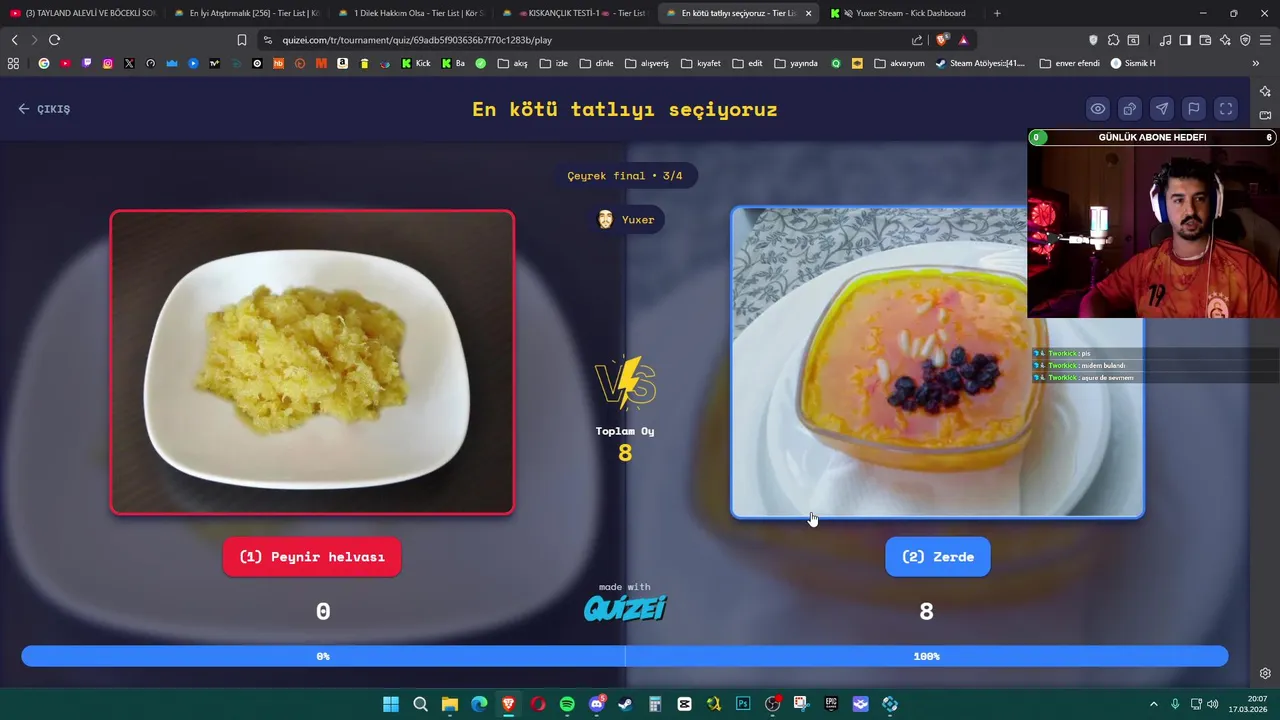Open Instagram bookmark icon

coord(108,63)
